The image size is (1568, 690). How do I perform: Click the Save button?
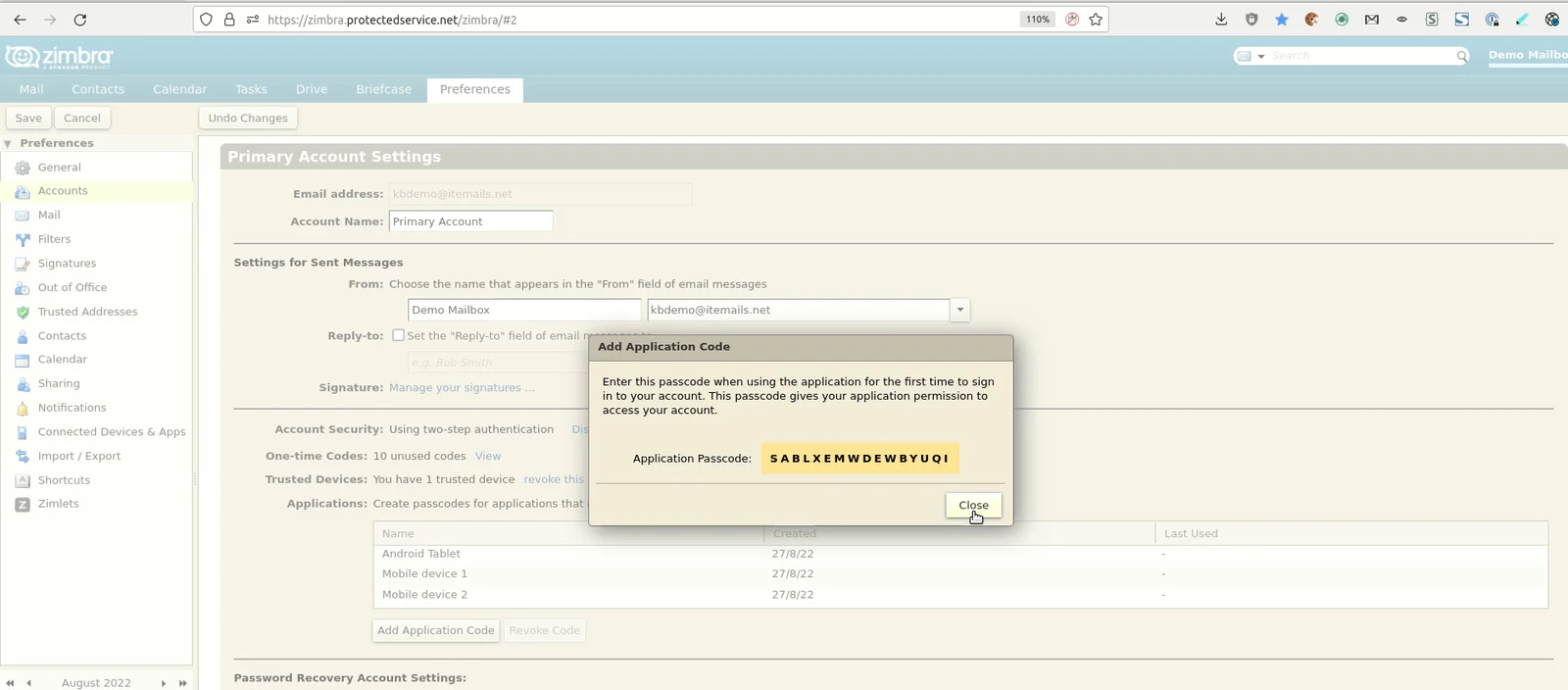[x=28, y=118]
